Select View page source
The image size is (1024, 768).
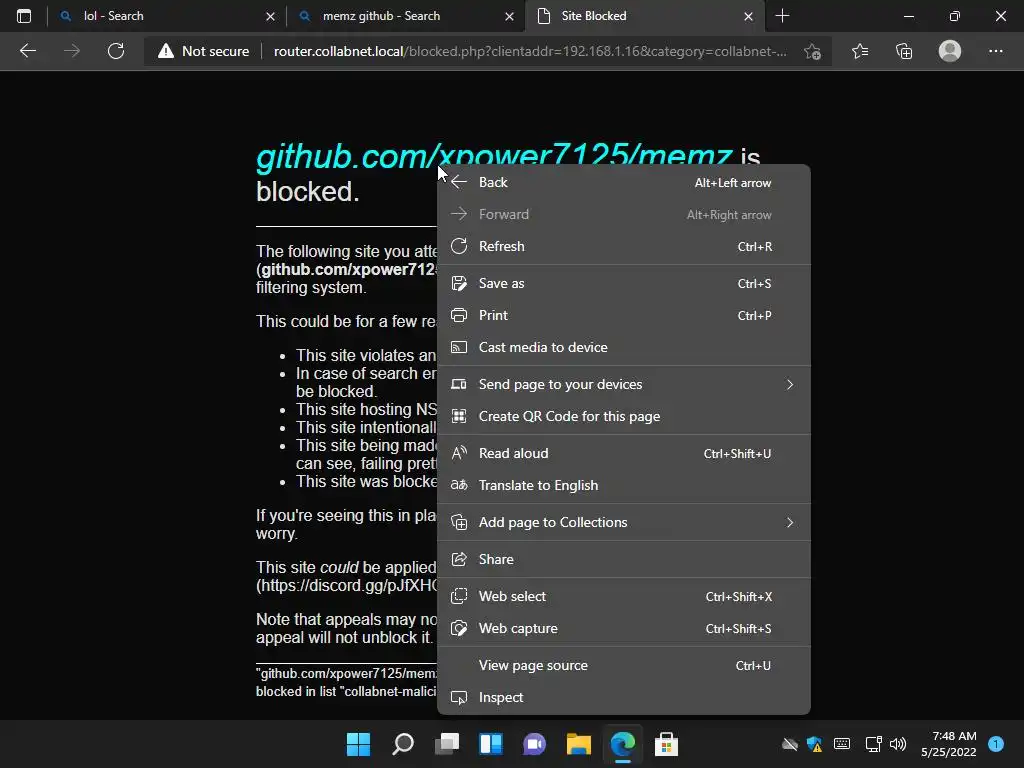point(624,665)
